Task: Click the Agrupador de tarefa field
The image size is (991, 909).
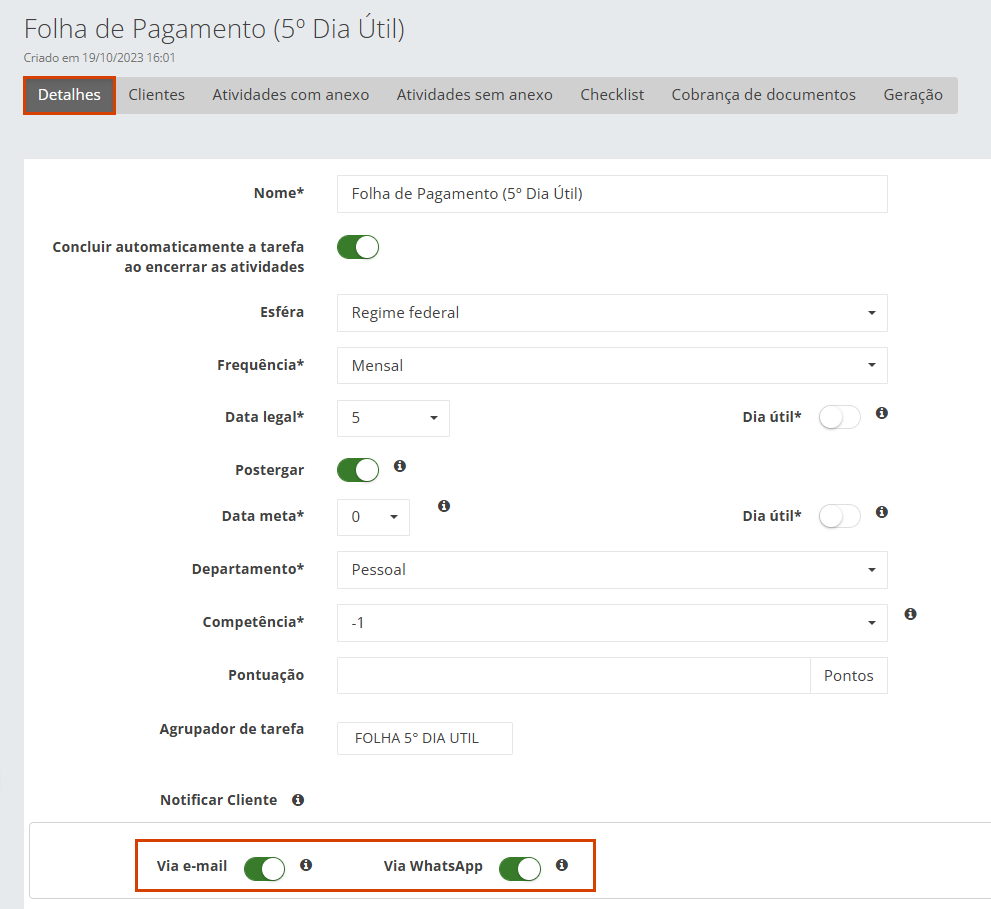Action: (x=425, y=739)
